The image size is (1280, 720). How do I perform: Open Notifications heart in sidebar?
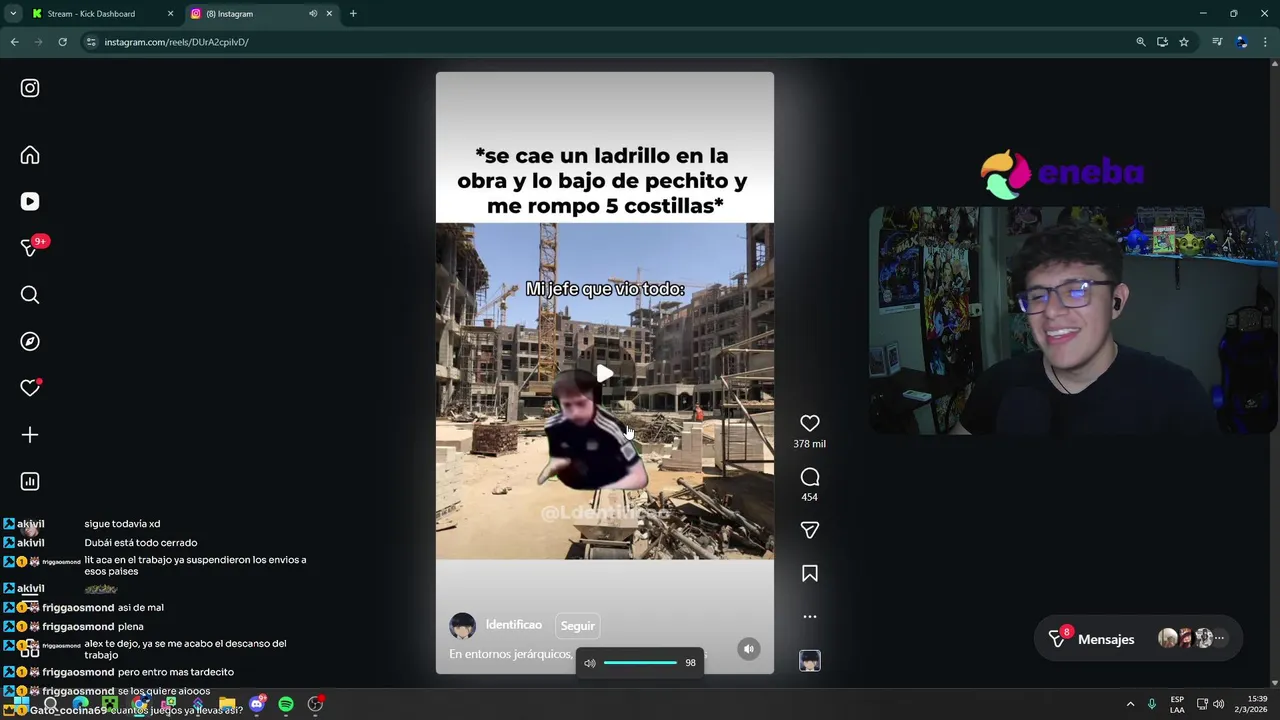[30, 388]
